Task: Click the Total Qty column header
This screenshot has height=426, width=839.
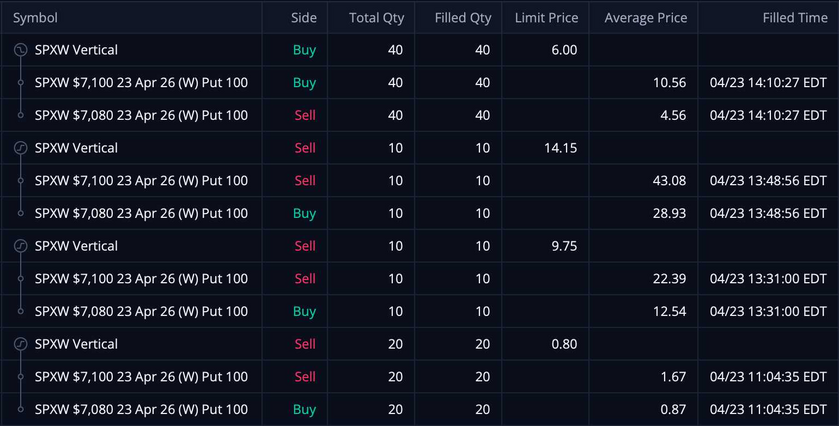Action: point(377,18)
